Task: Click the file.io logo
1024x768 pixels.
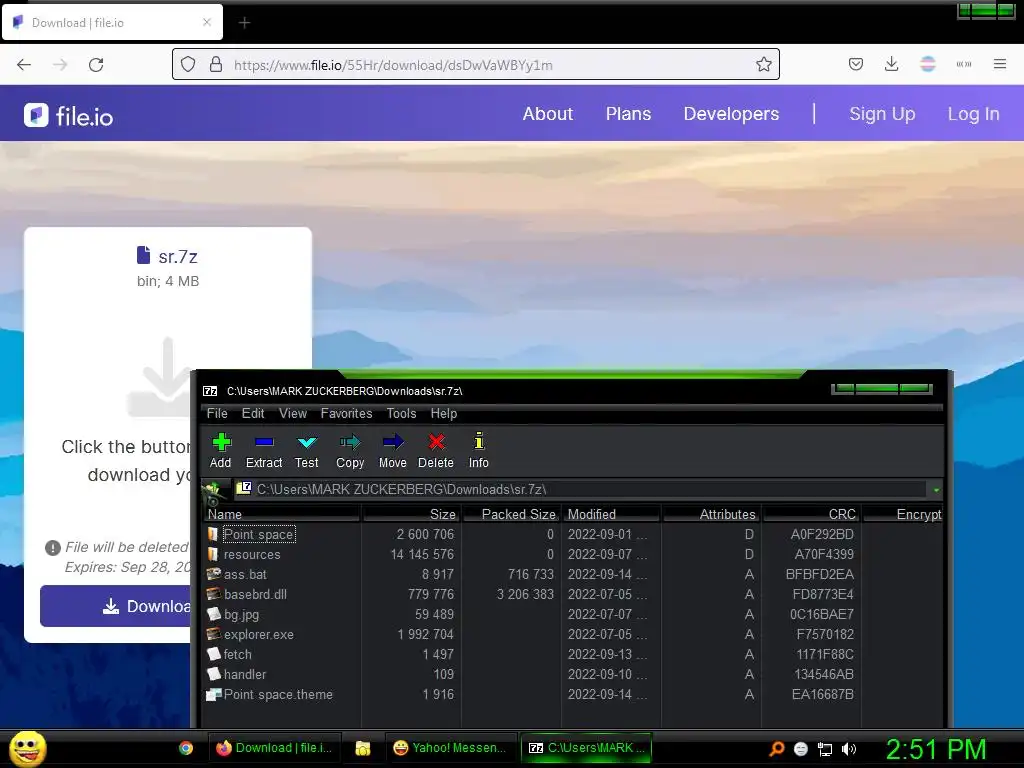Action: click(x=69, y=116)
